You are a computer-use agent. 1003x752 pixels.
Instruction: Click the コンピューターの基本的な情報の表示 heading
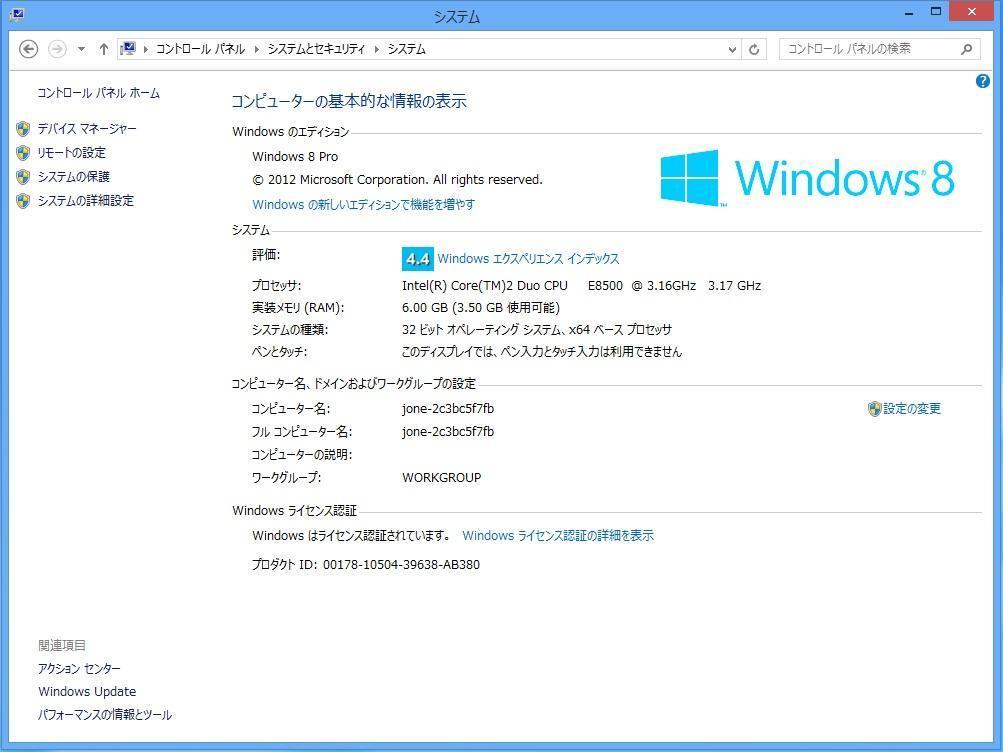click(349, 101)
